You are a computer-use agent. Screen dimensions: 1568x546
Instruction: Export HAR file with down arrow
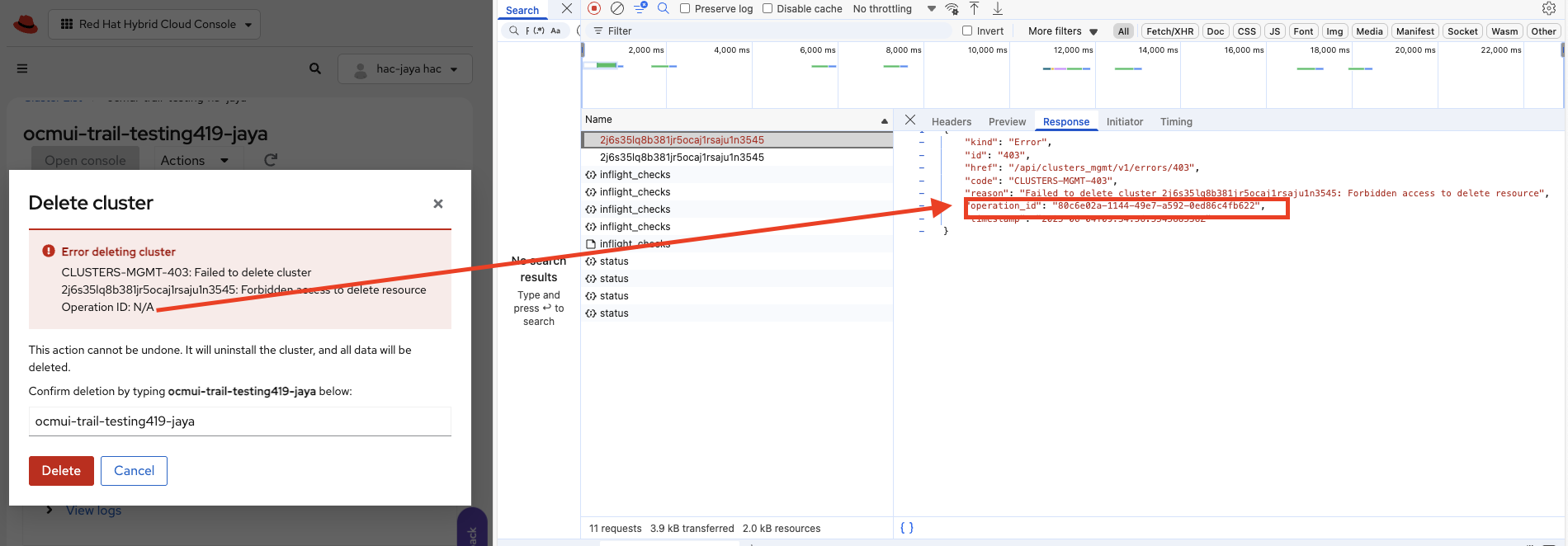[x=998, y=8]
